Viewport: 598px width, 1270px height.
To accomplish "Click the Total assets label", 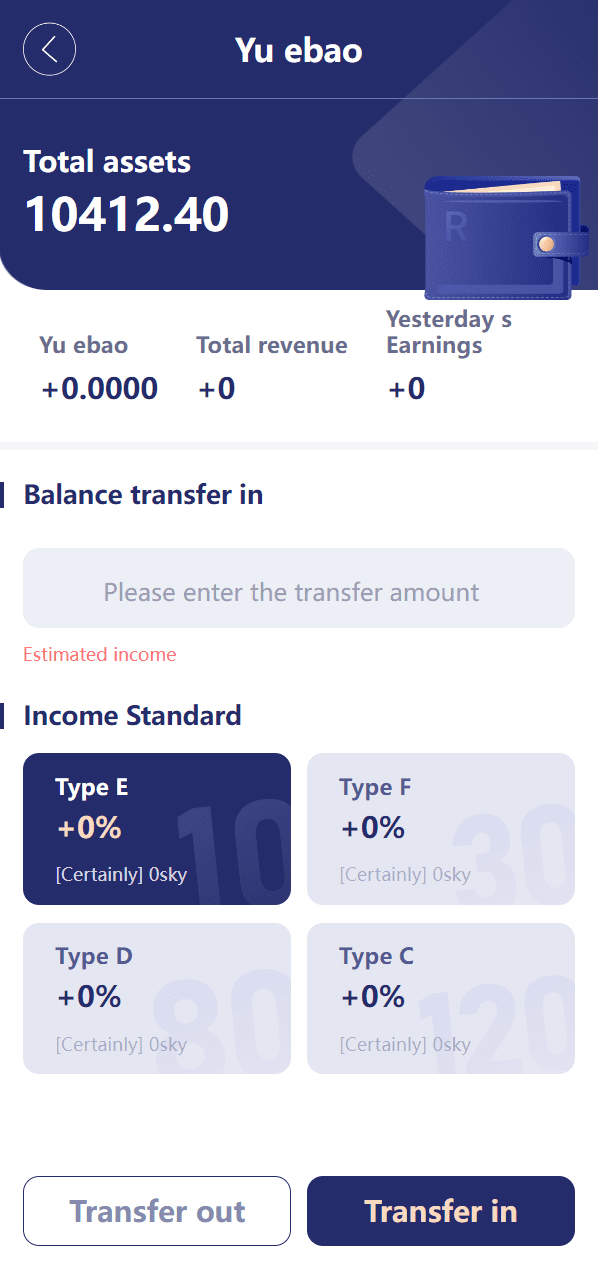I will (107, 162).
